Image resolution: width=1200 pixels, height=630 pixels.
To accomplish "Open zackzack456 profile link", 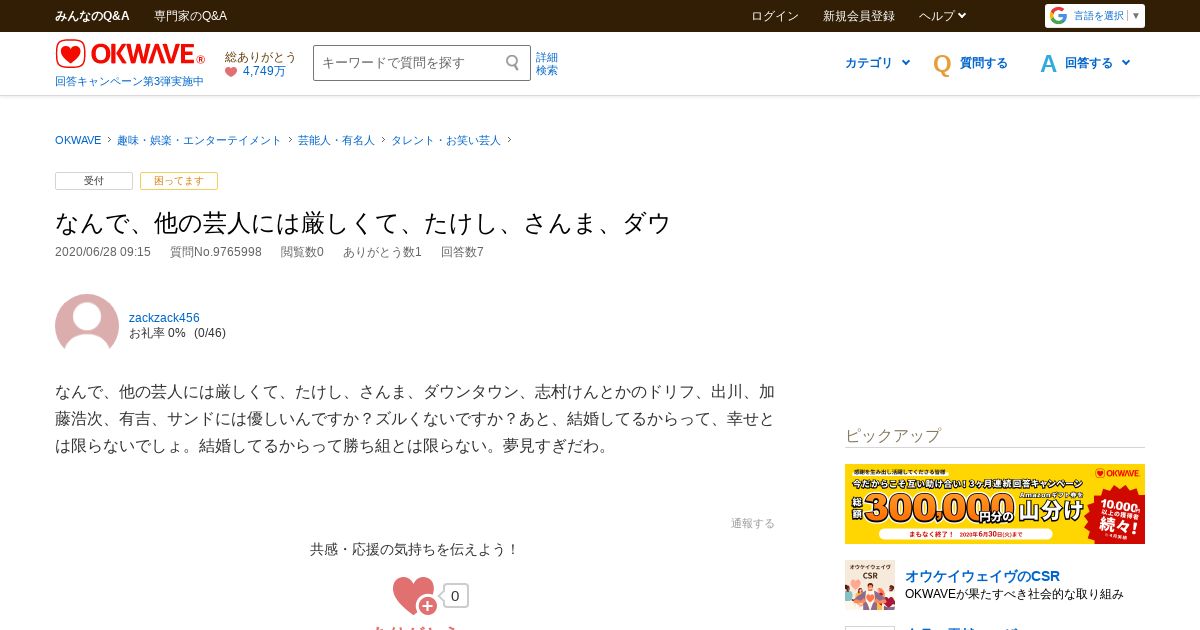I will click(164, 318).
